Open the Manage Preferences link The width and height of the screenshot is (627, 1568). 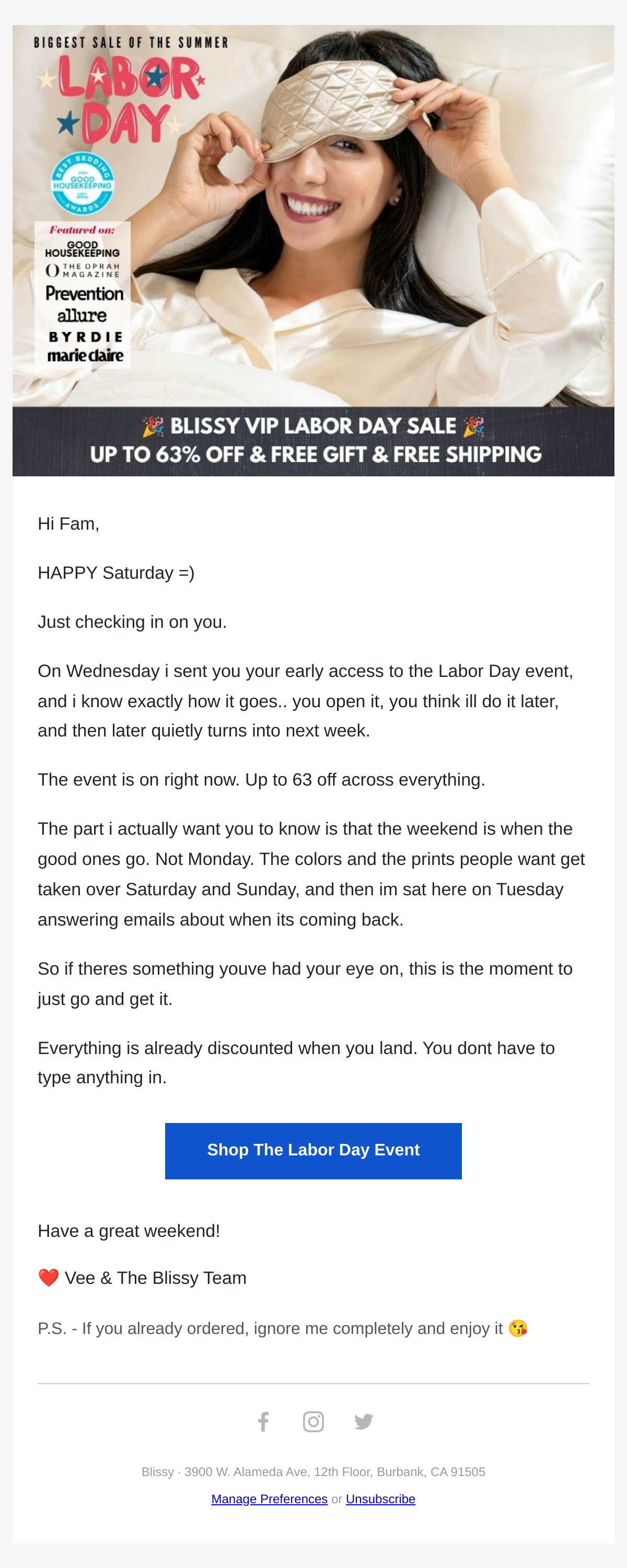[269, 1499]
